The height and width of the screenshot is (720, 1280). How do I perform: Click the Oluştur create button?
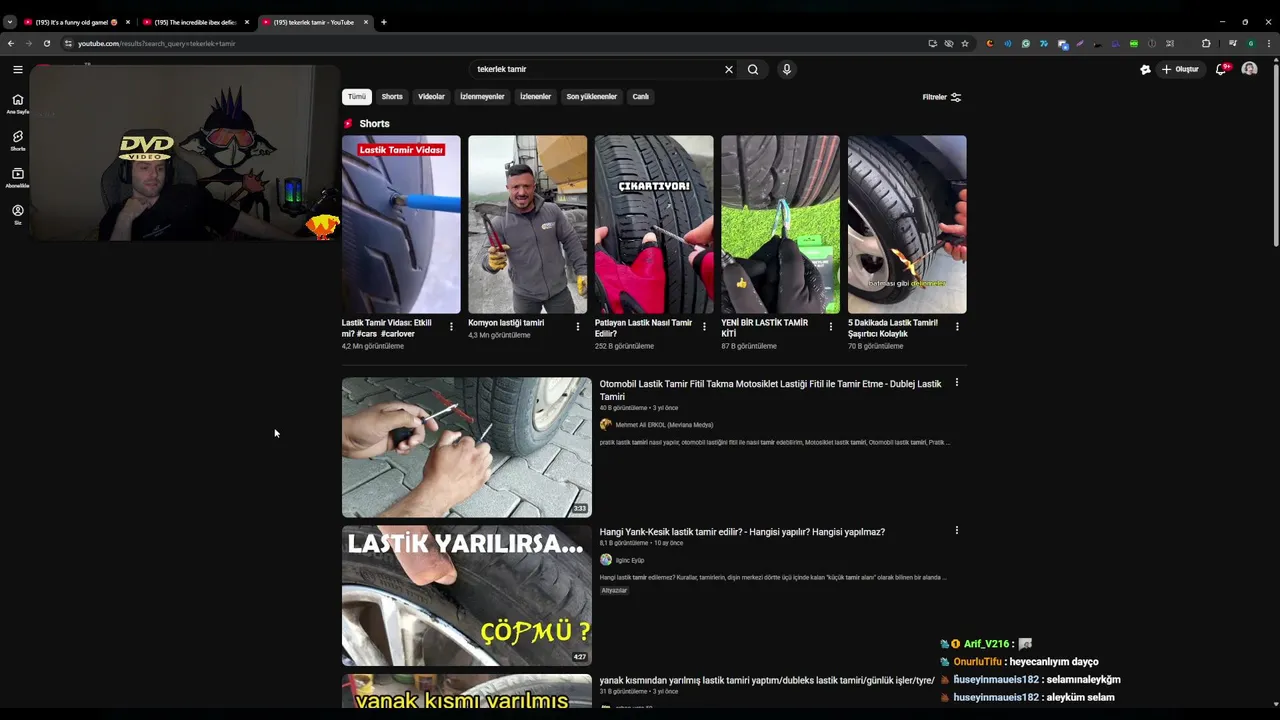[x=1180, y=69]
